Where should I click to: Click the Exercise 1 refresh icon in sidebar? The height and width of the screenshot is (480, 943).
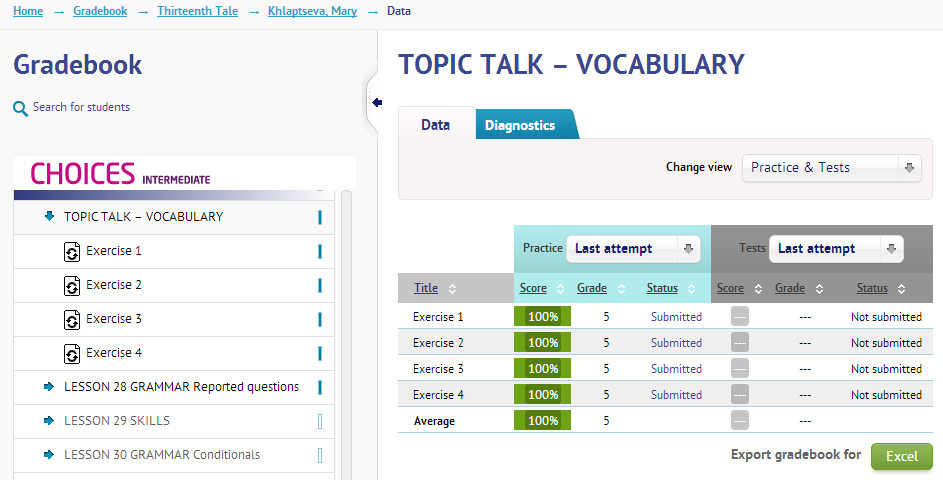(x=71, y=251)
